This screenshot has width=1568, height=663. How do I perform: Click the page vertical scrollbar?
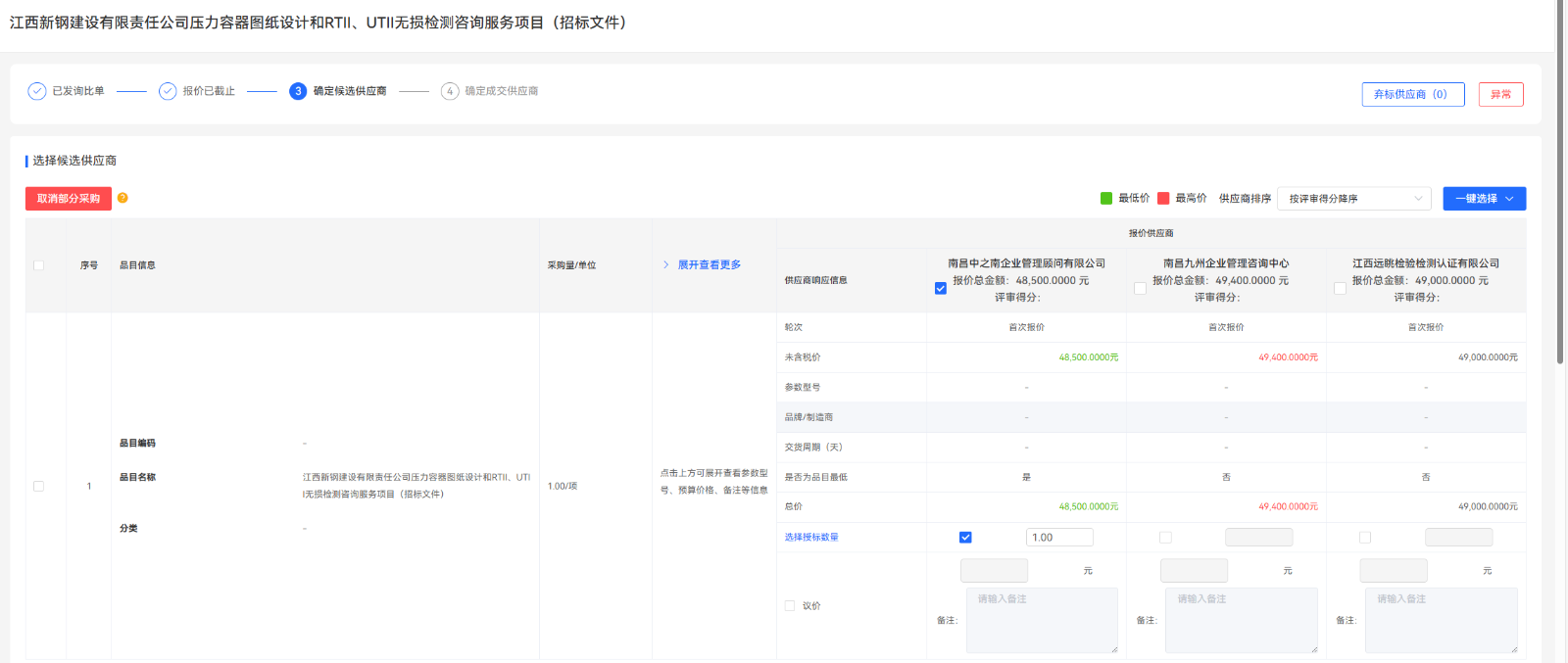click(1560, 181)
